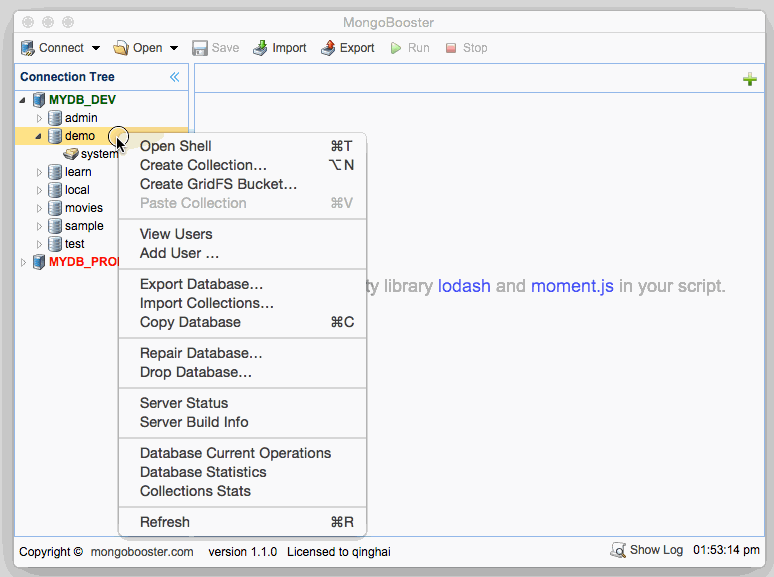The image size is (774, 577).
Task: Select Import Collections... menu entry
Action: [242, 303]
